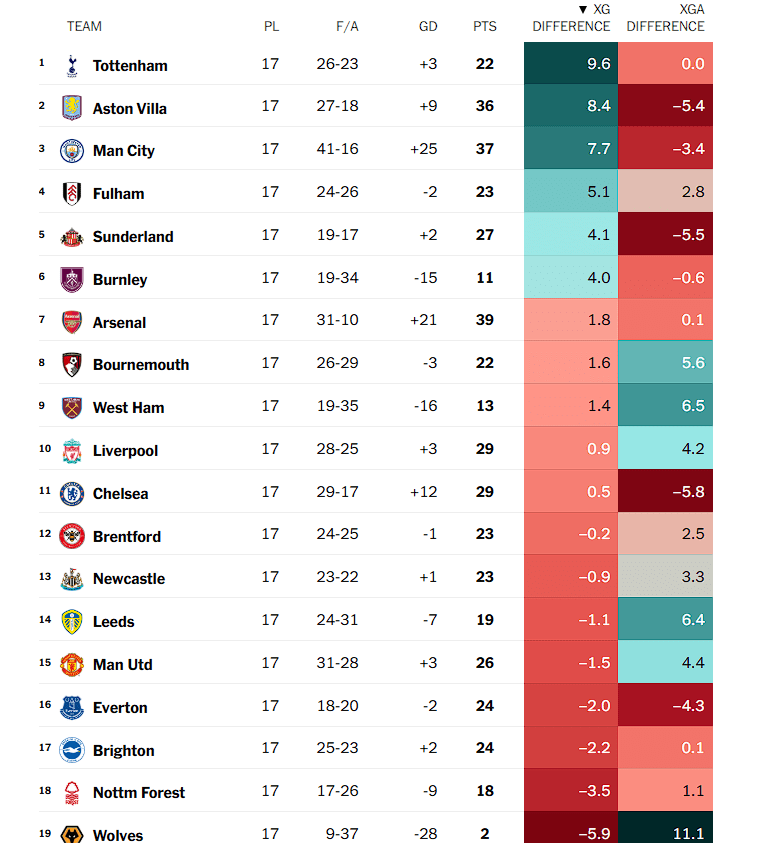Click the Man City badge icon

71,150
